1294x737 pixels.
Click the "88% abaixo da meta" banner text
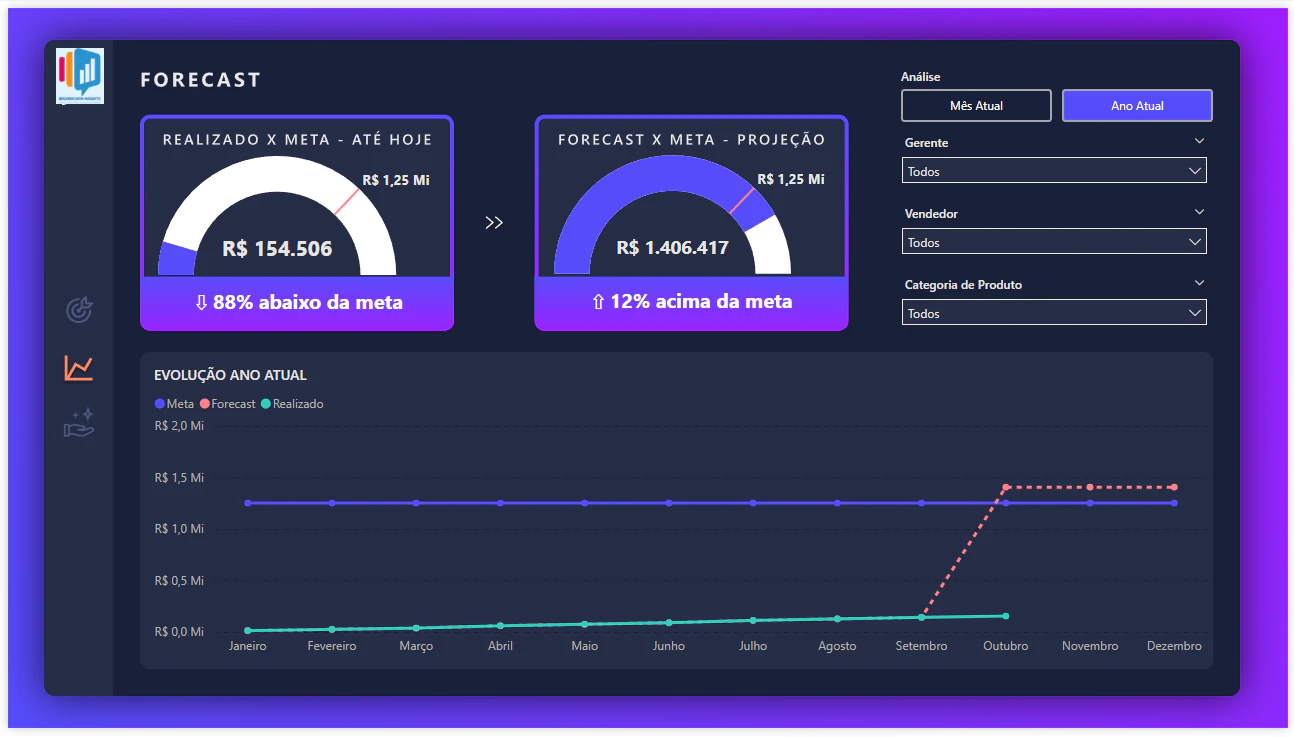[308, 302]
